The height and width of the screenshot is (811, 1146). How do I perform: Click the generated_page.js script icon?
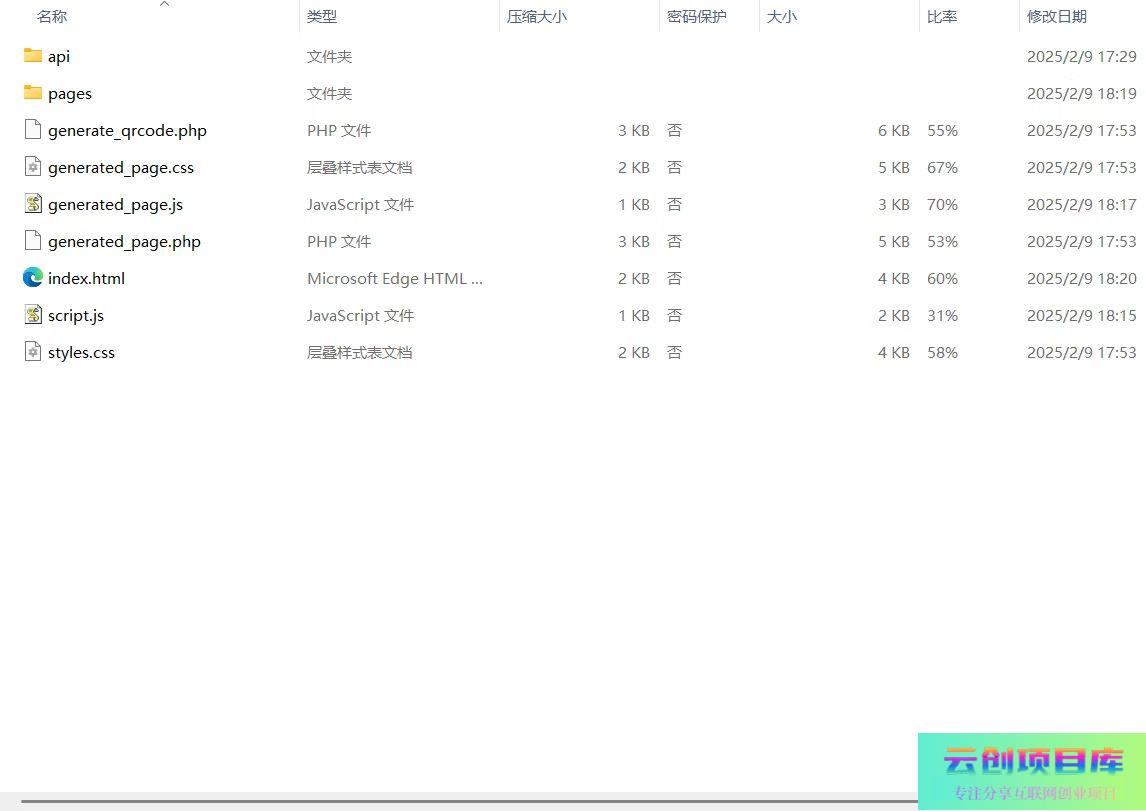pyautogui.click(x=33, y=204)
